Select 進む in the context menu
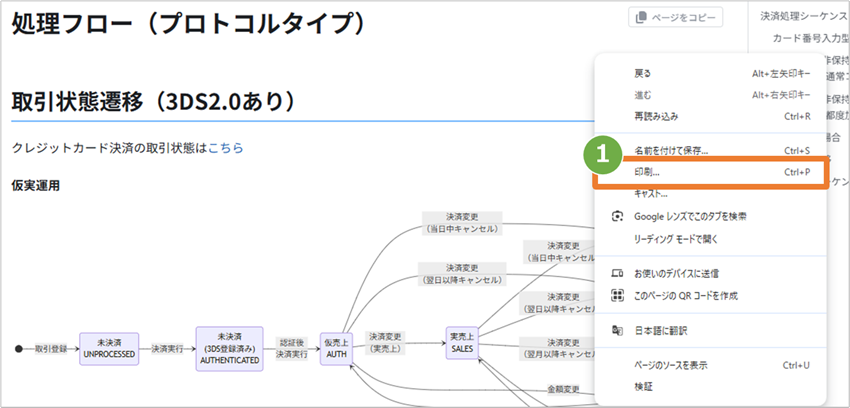 (x=710, y=95)
